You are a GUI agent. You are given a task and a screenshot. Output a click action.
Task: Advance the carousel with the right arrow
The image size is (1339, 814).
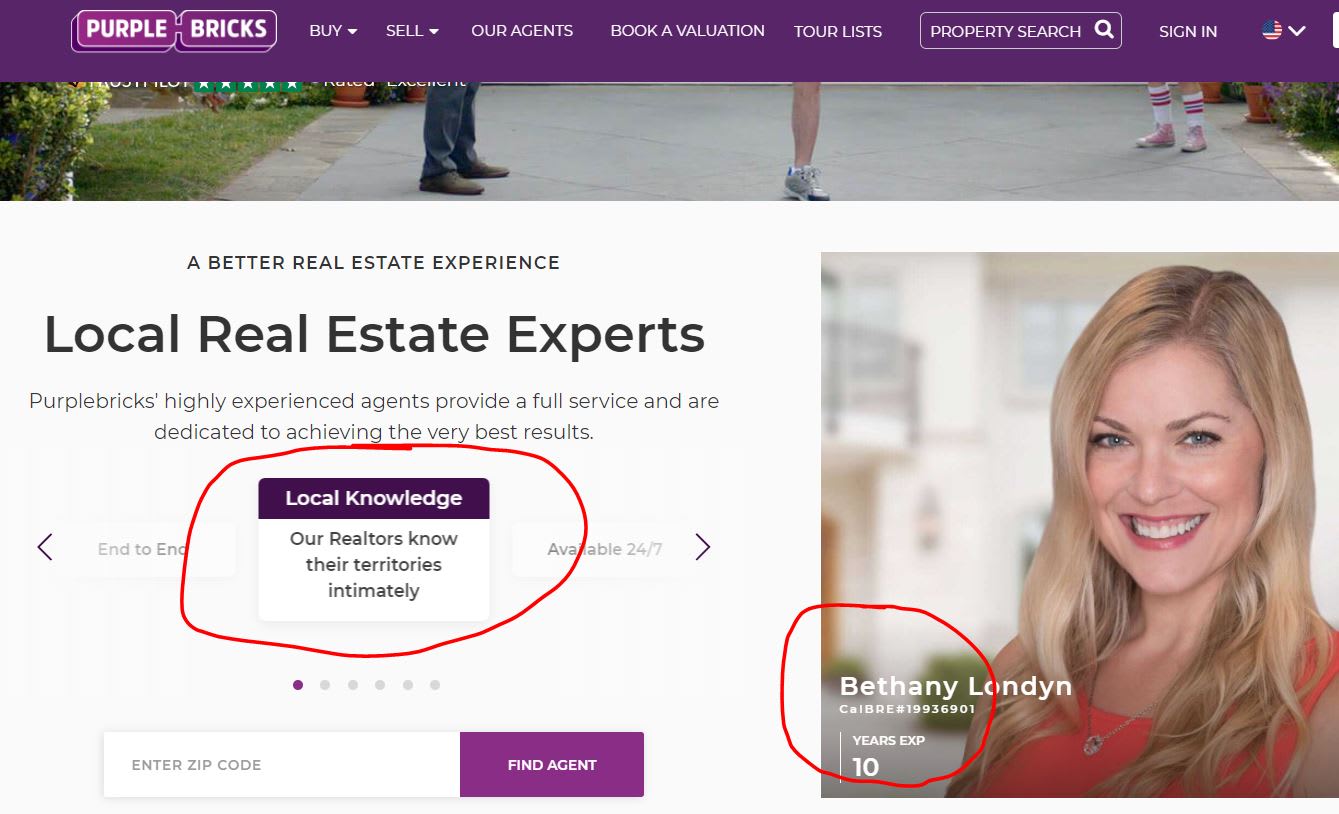[x=702, y=547]
